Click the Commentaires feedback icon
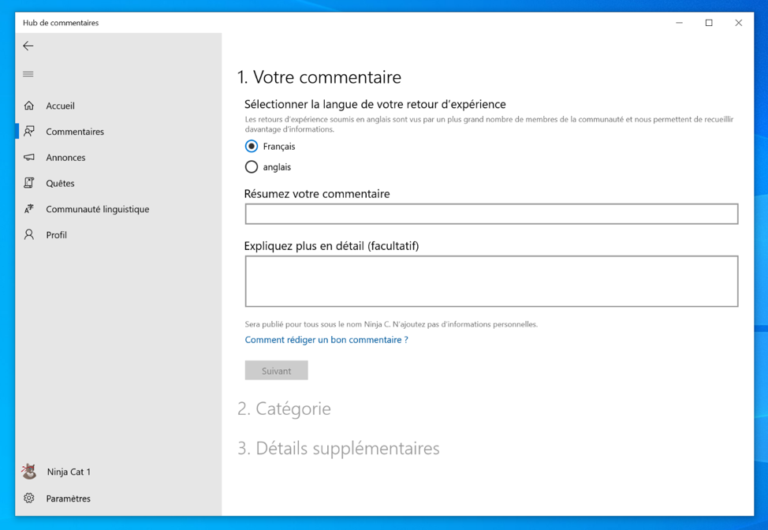Viewport: 768px width, 530px height. (29, 132)
